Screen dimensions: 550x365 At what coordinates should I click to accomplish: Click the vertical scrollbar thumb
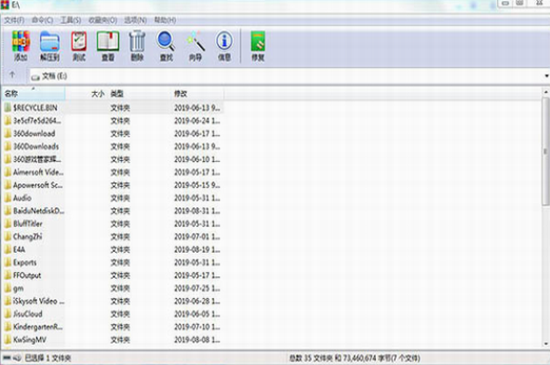(546, 151)
